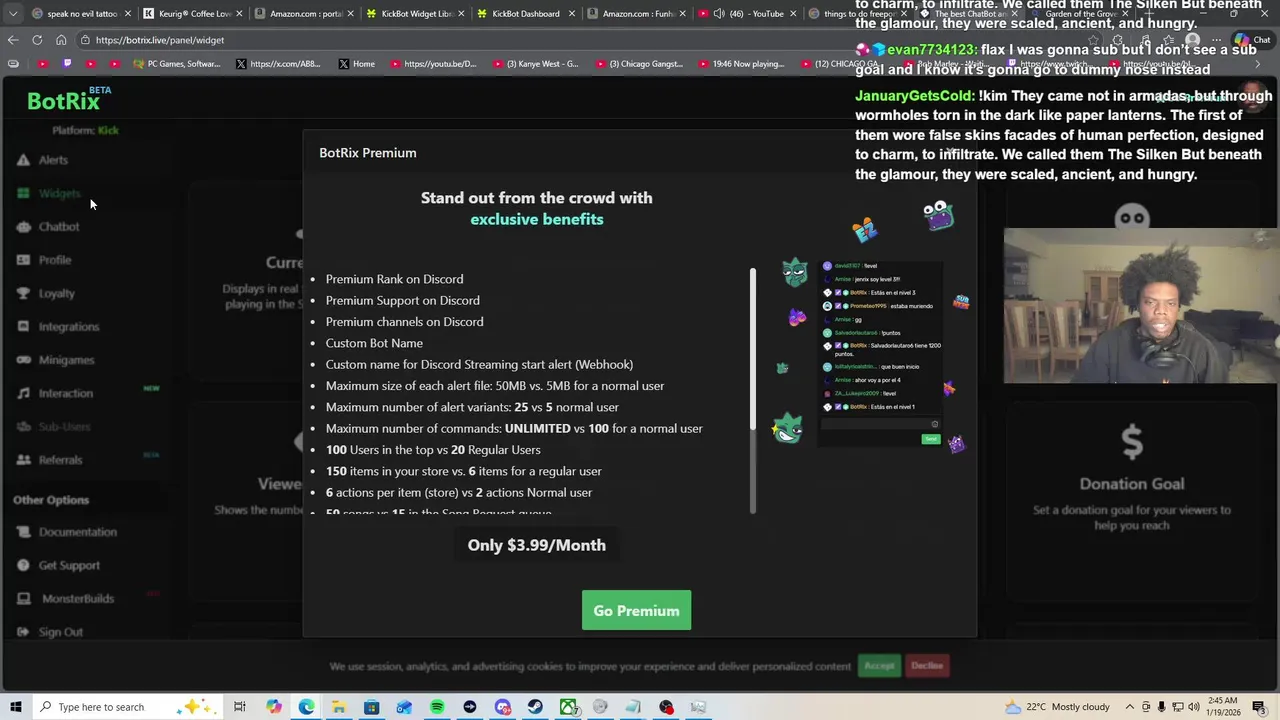This screenshot has height=720, width=1280.
Task: Open the Windows Start menu
Action: coord(16,707)
